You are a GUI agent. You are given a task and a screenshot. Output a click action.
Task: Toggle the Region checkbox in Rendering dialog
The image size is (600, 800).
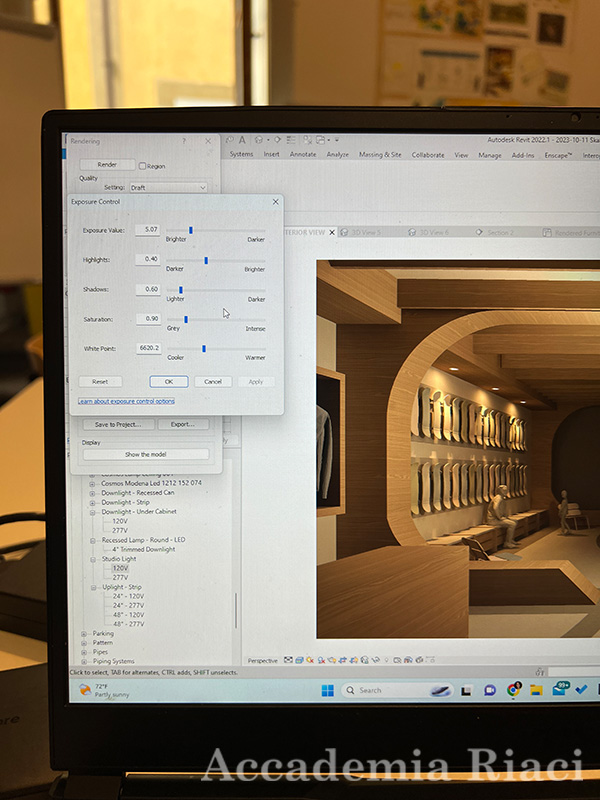tap(142, 166)
